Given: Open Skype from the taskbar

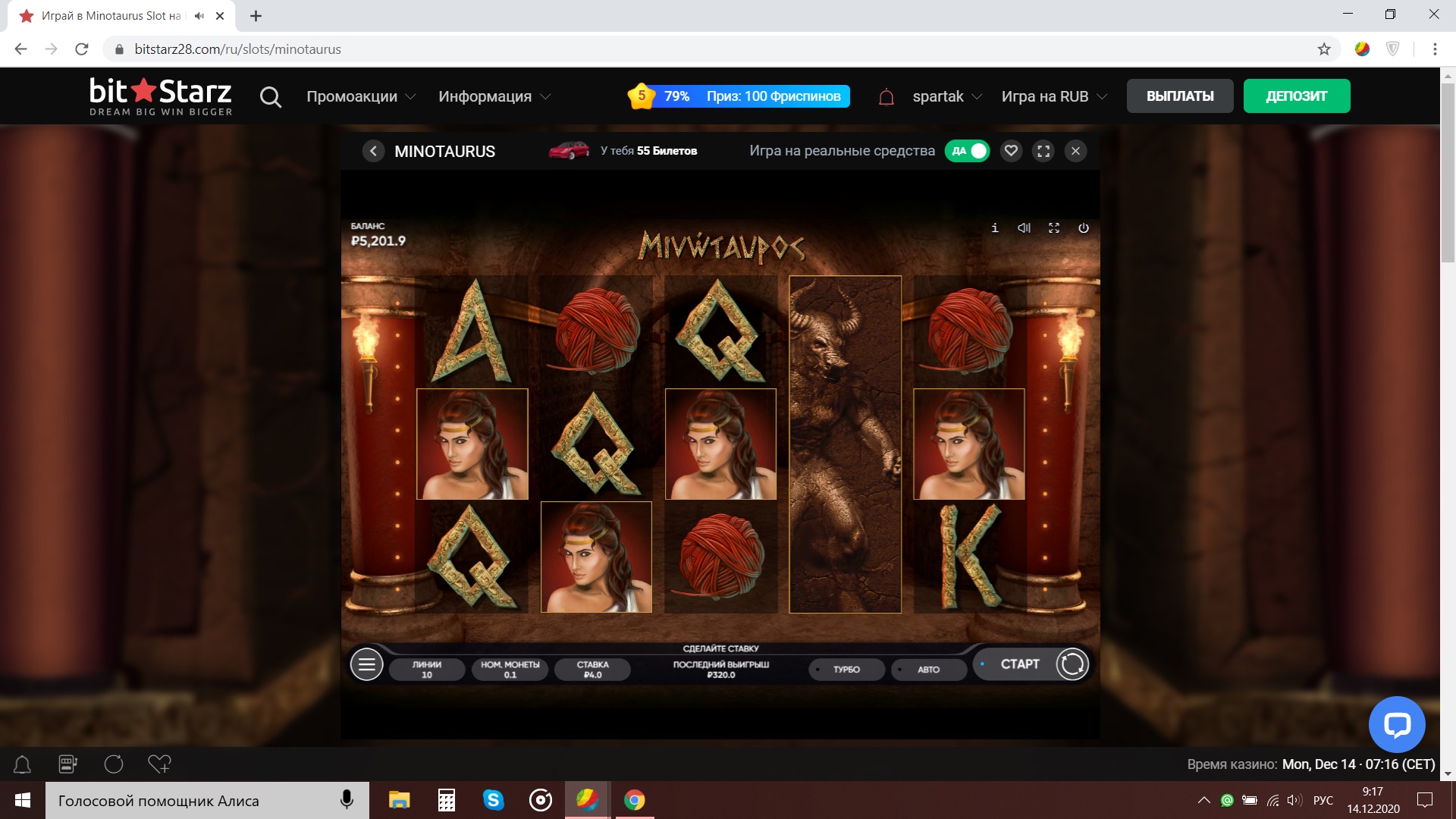Looking at the screenshot, I should point(494,800).
